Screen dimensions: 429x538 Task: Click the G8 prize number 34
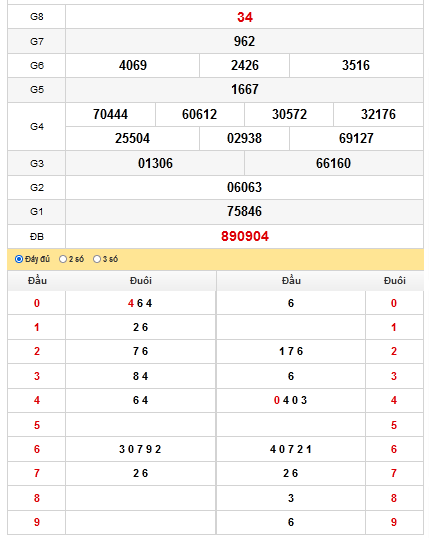(x=245, y=17)
